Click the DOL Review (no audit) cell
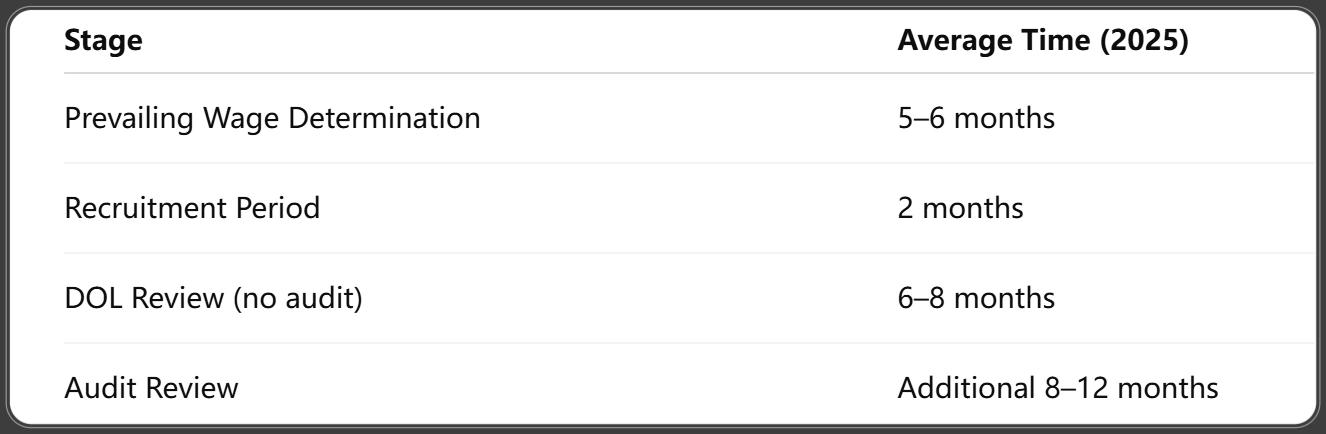Screen dimensions: 1326x434 pos(213,297)
